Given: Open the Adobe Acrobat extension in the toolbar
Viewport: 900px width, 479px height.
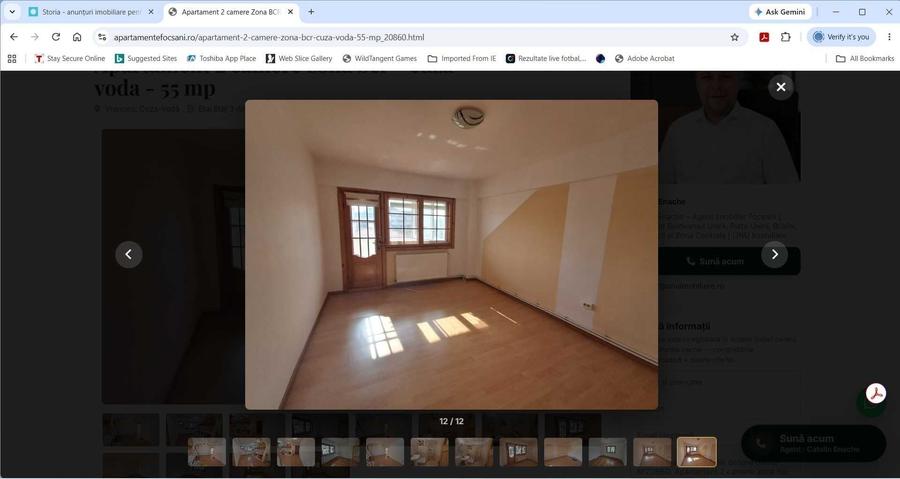Looking at the screenshot, I should [x=764, y=37].
